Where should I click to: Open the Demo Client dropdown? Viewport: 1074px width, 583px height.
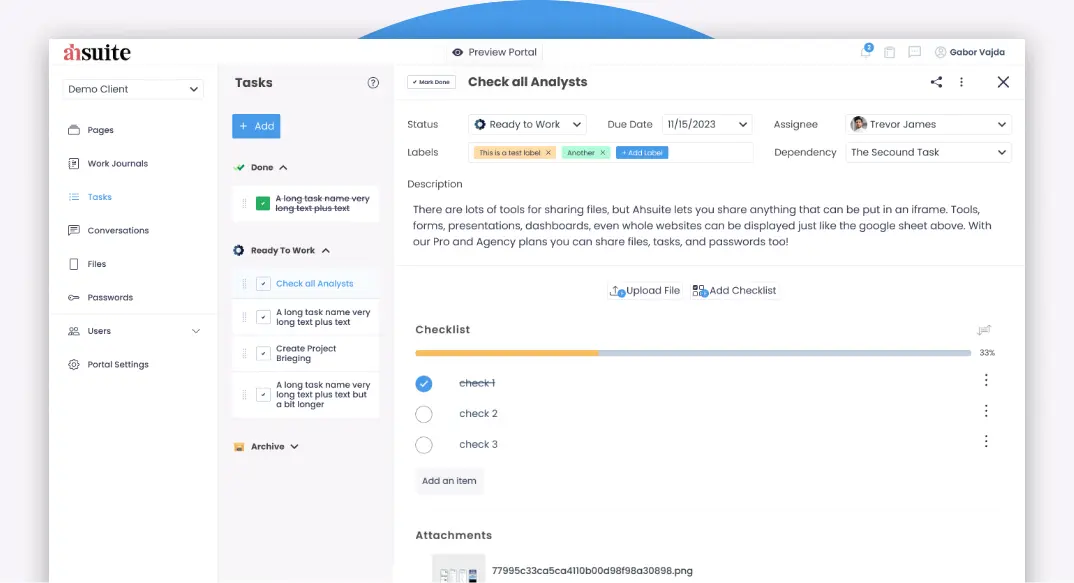coord(132,89)
